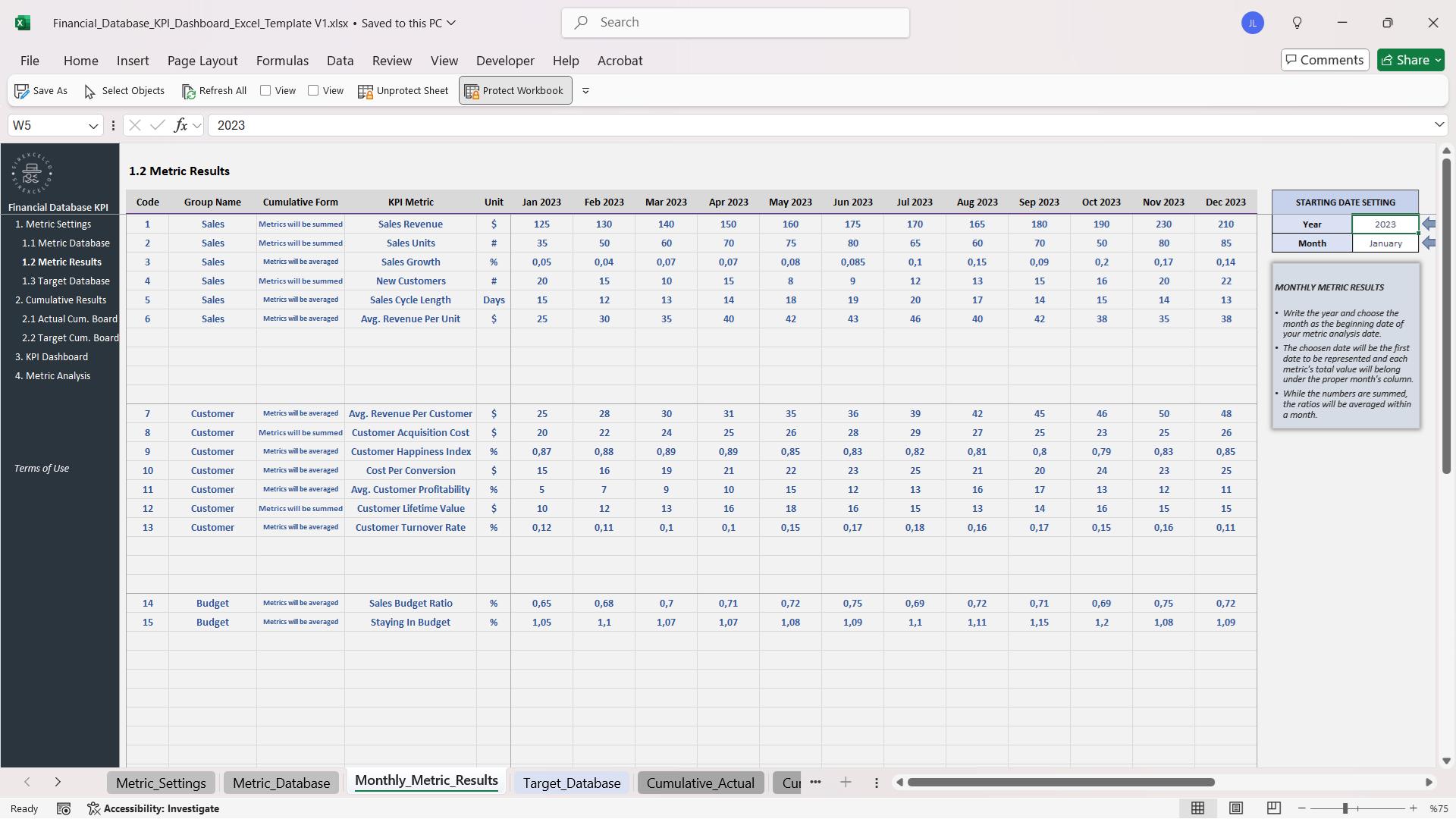Click the Excel icon in the title bar
This screenshot has width=1456, height=819.
[23, 23]
